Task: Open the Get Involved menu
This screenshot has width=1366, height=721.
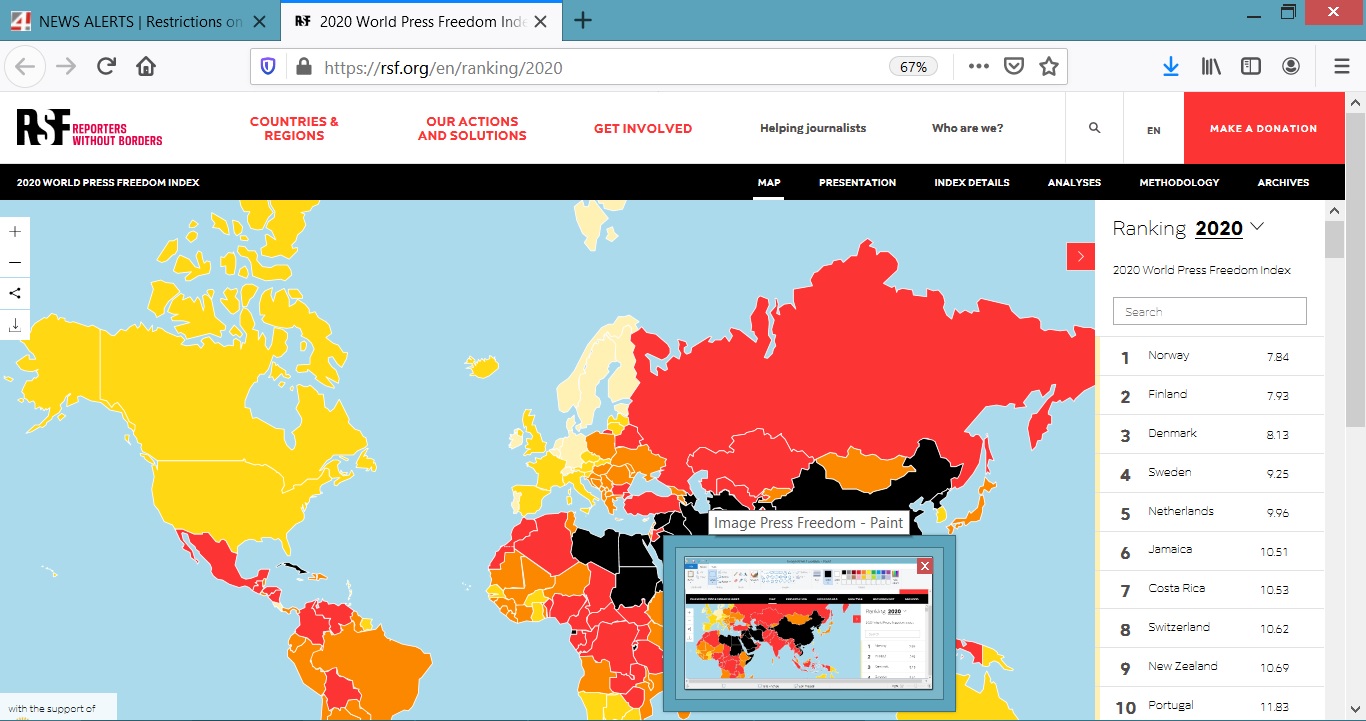Action: 643,128
